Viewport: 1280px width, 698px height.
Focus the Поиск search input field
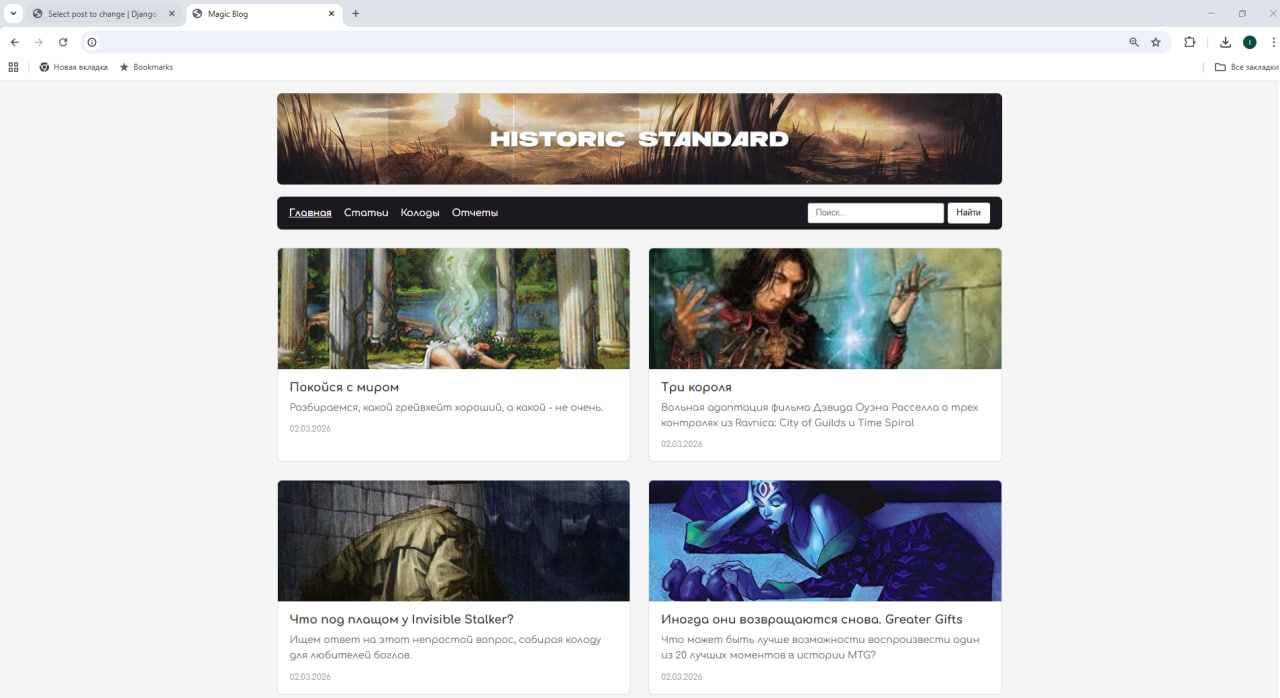(875, 213)
